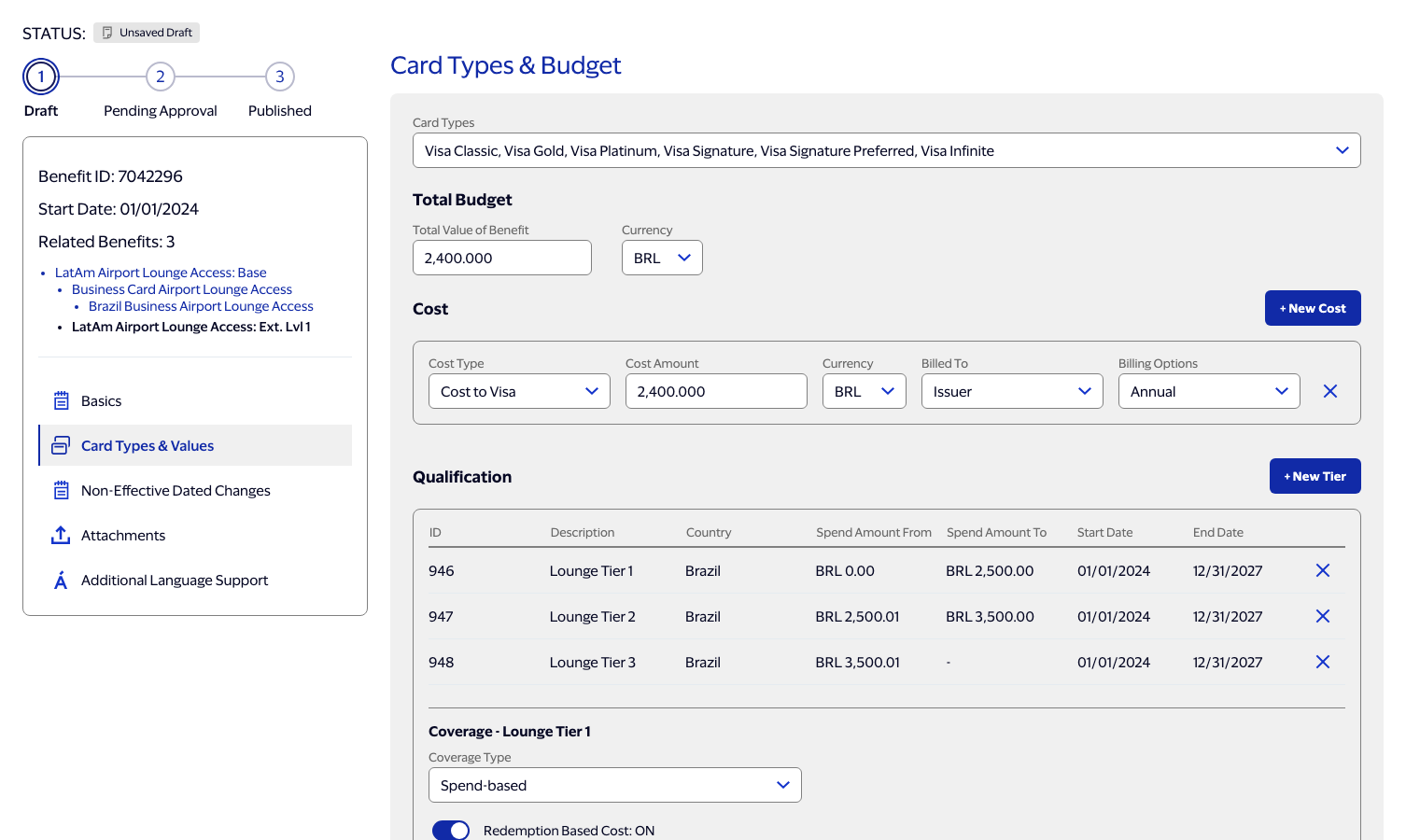Click the Additional Language Support letter icon
Screen dimensions: 1406x840
[61, 581]
